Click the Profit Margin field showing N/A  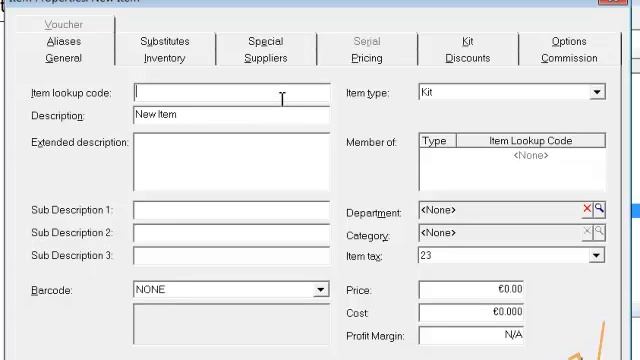point(471,336)
